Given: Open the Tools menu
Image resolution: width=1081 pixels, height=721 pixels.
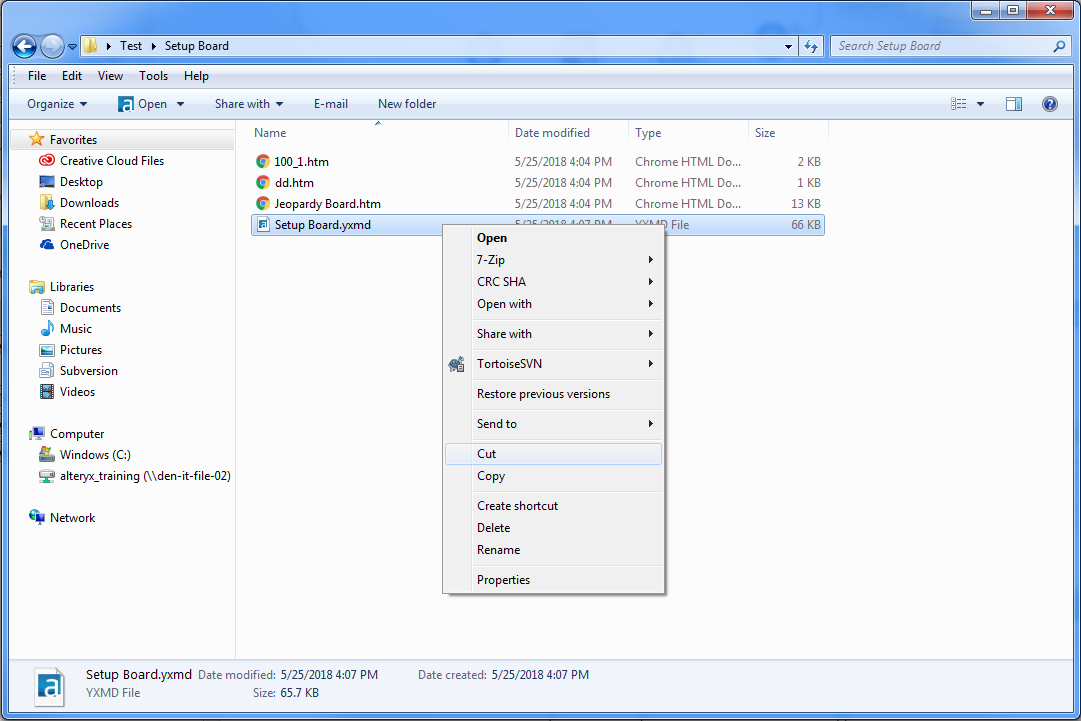Looking at the screenshot, I should 153,76.
